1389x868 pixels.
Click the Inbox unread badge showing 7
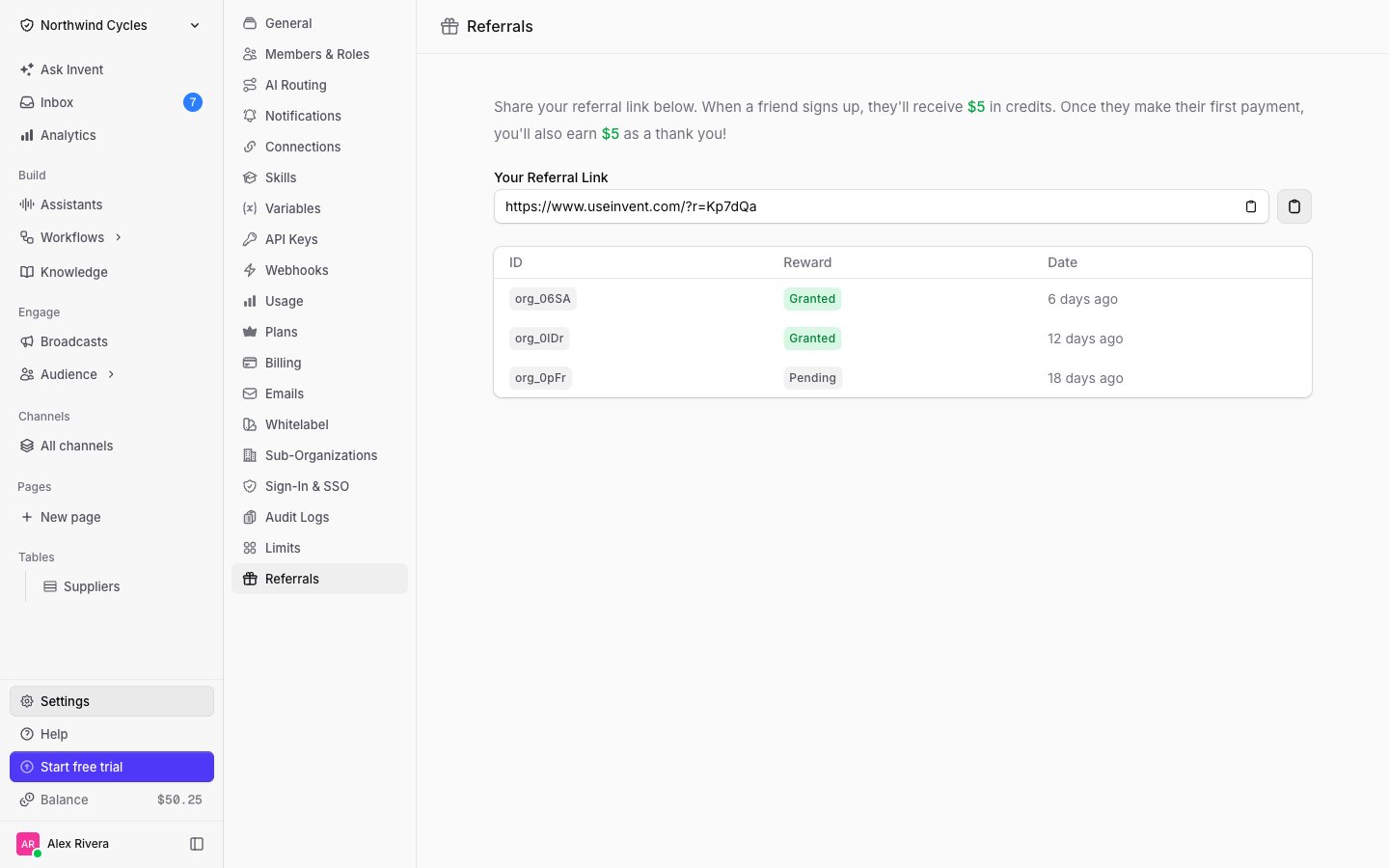[193, 102]
